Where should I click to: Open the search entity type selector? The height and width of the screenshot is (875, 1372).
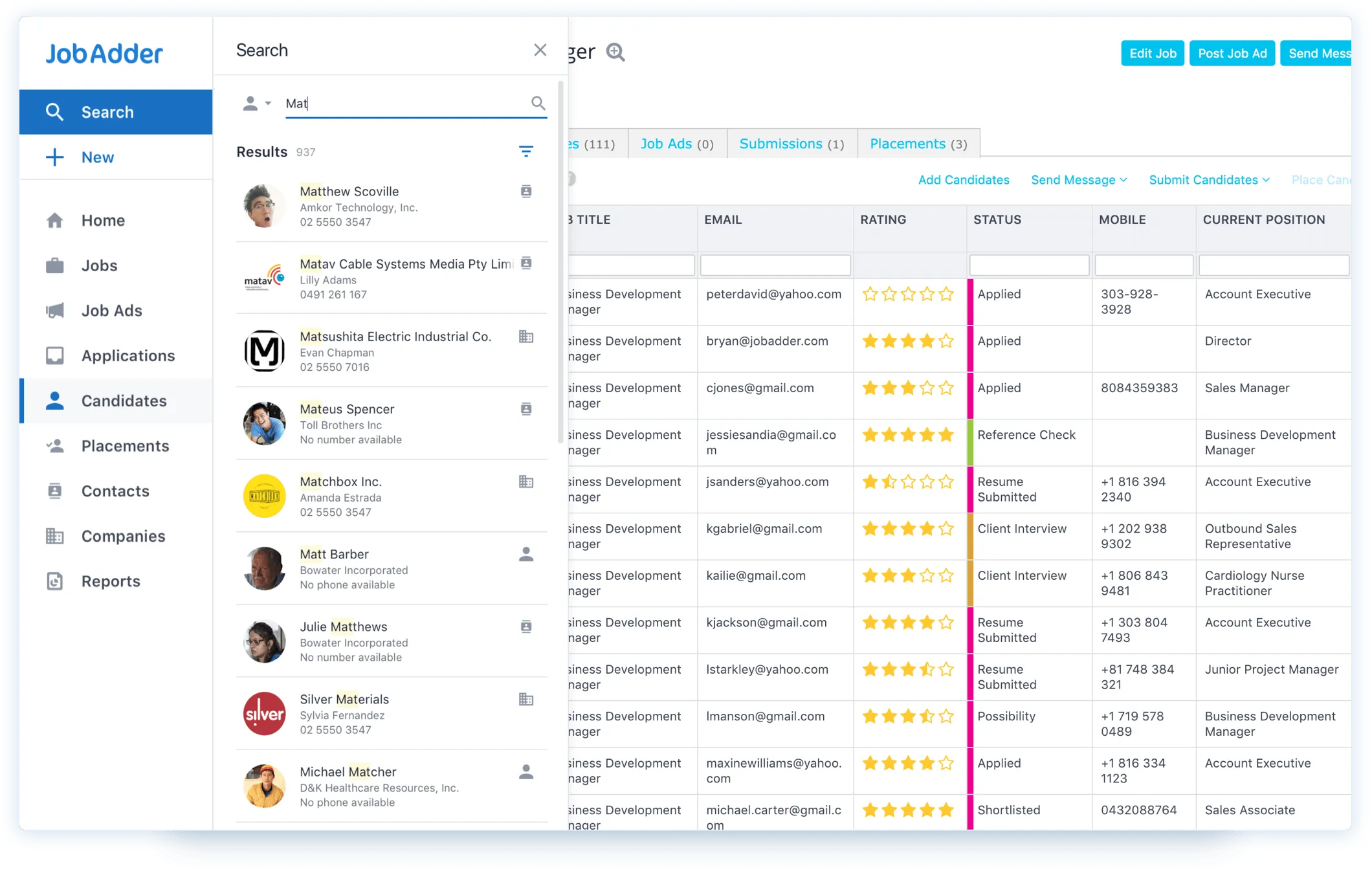pyautogui.click(x=257, y=103)
